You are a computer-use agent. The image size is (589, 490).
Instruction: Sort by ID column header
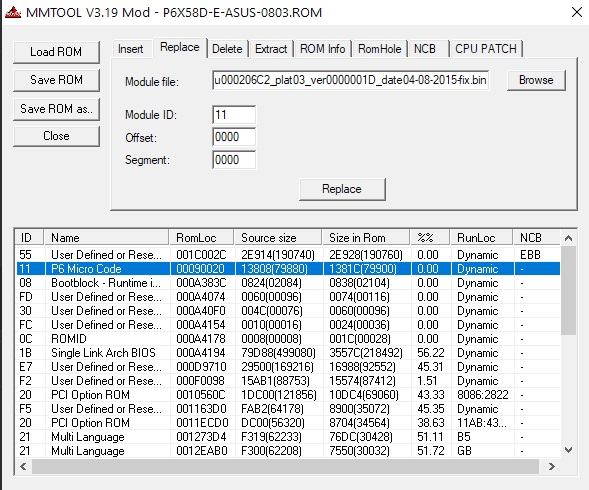pos(29,237)
